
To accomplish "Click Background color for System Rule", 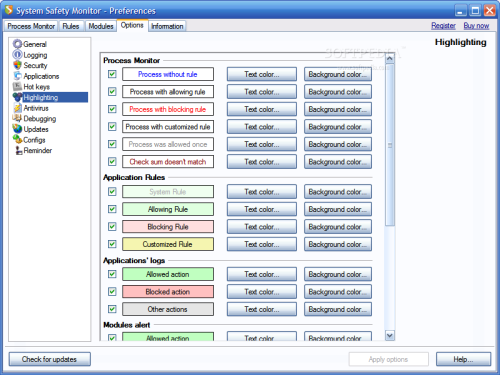I will point(338,192).
